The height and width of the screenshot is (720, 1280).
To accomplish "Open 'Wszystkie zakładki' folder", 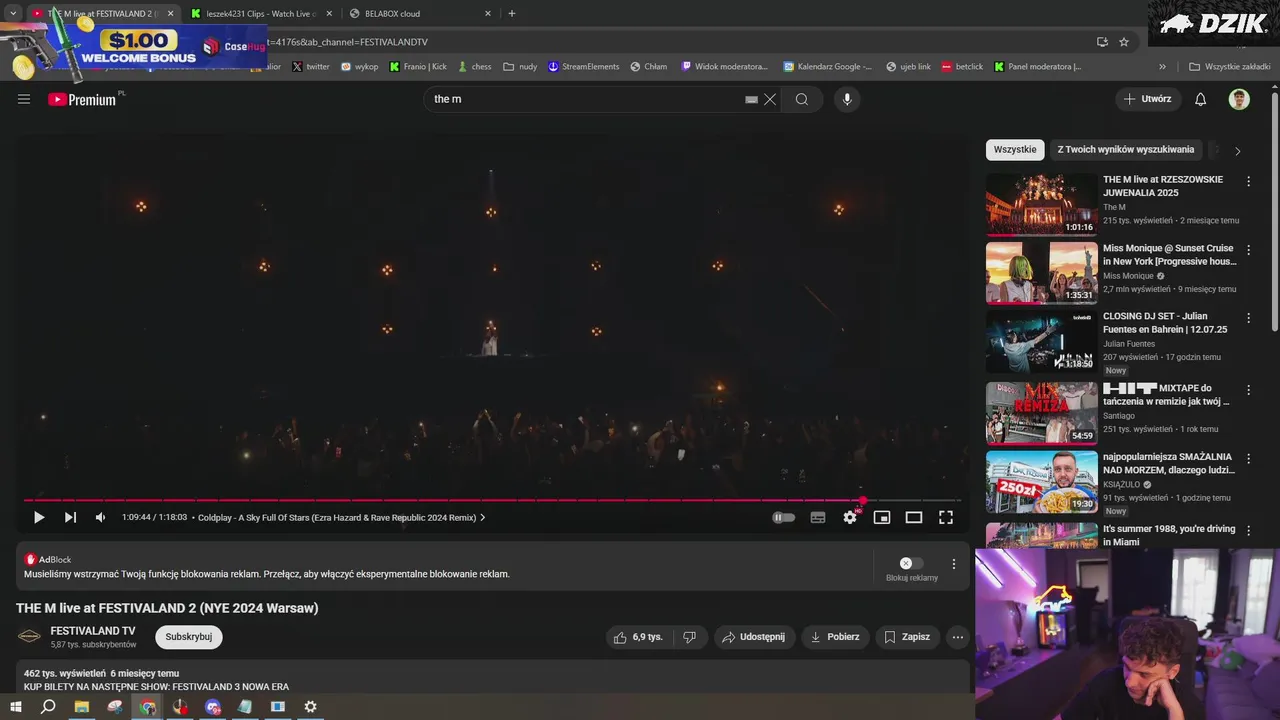I will coord(1230,67).
